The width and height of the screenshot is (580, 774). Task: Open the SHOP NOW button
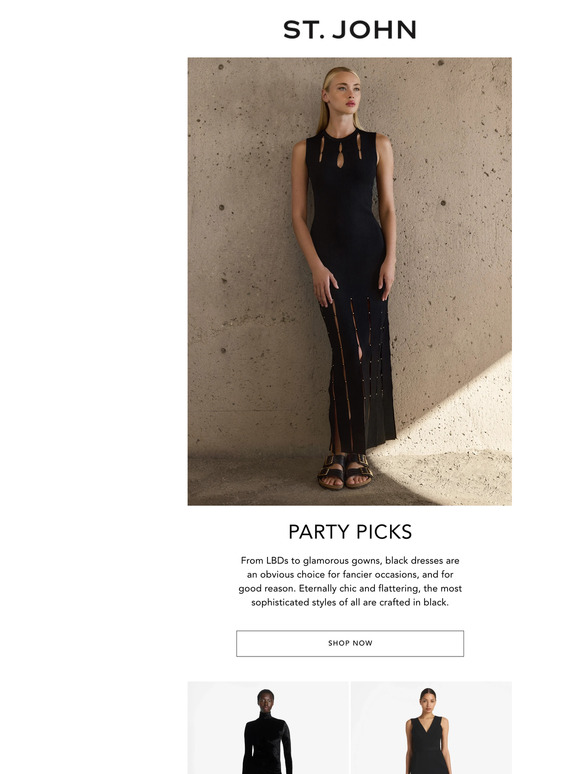click(x=349, y=643)
